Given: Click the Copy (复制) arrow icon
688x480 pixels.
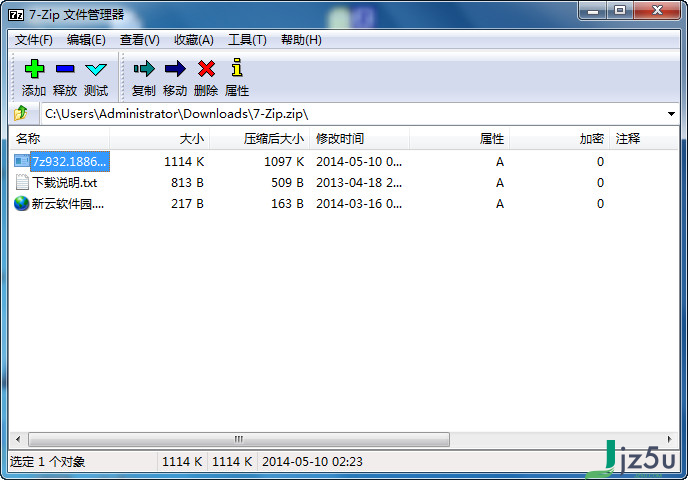Looking at the screenshot, I should pyautogui.click(x=144, y=68).
